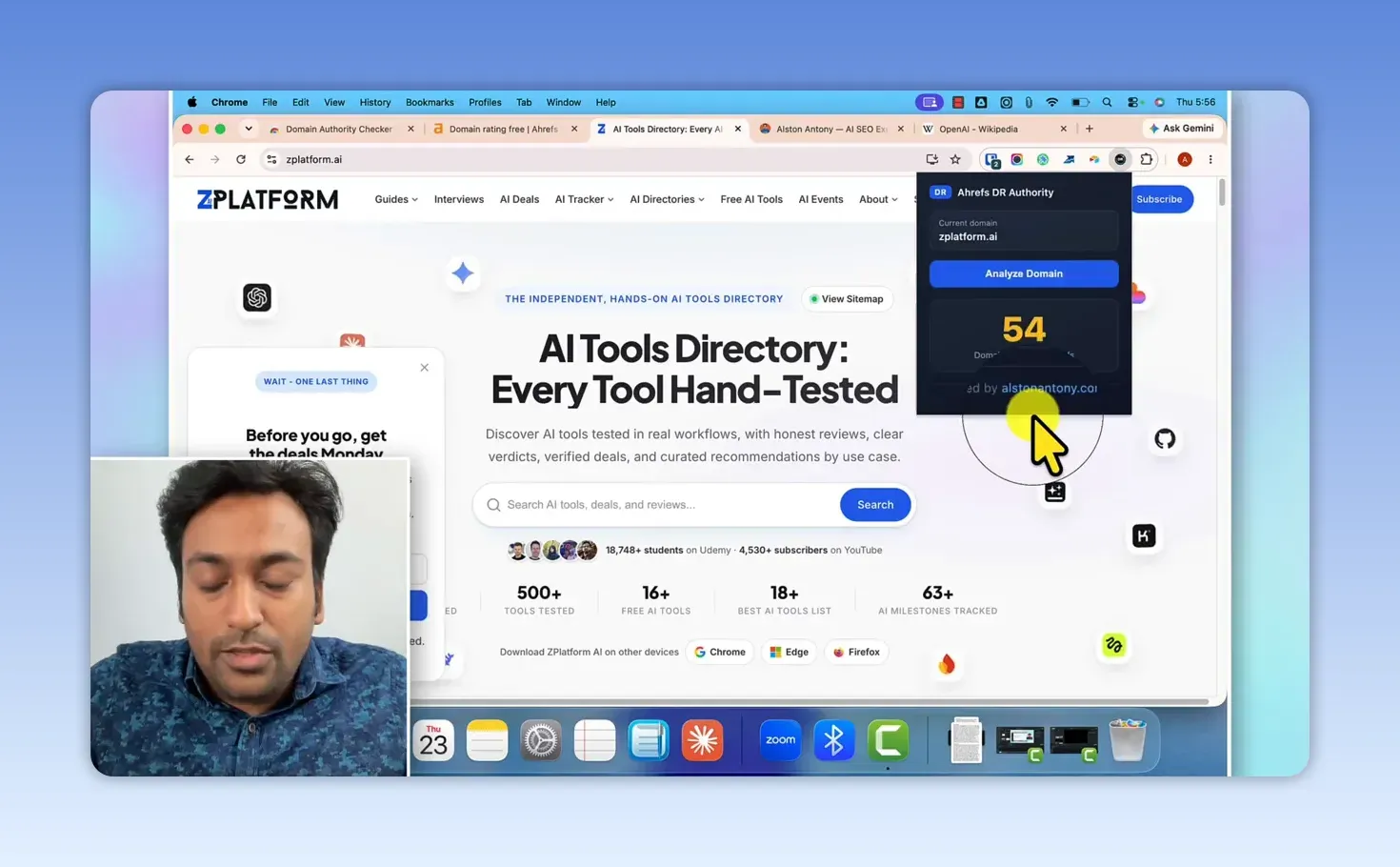
Task: Open the View menu in menu bar
Action: (x=334, y=102)
